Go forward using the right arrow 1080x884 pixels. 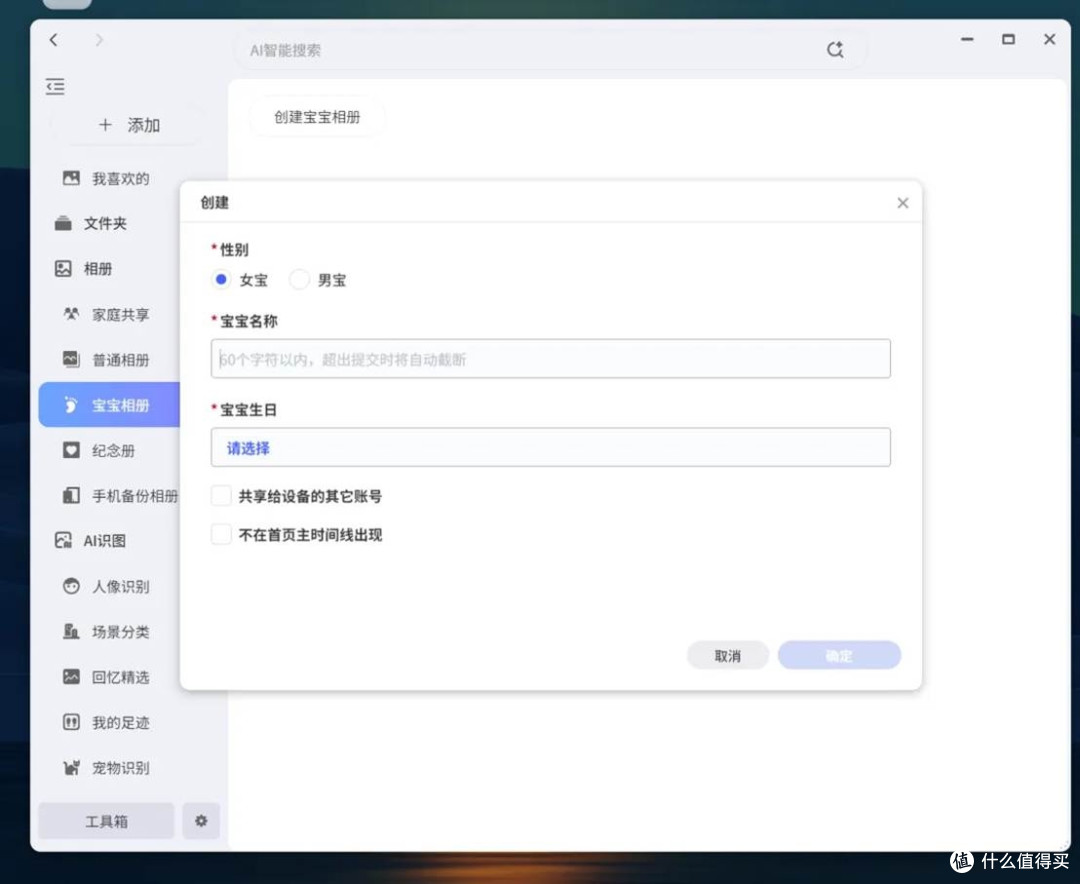coord(99,40)
